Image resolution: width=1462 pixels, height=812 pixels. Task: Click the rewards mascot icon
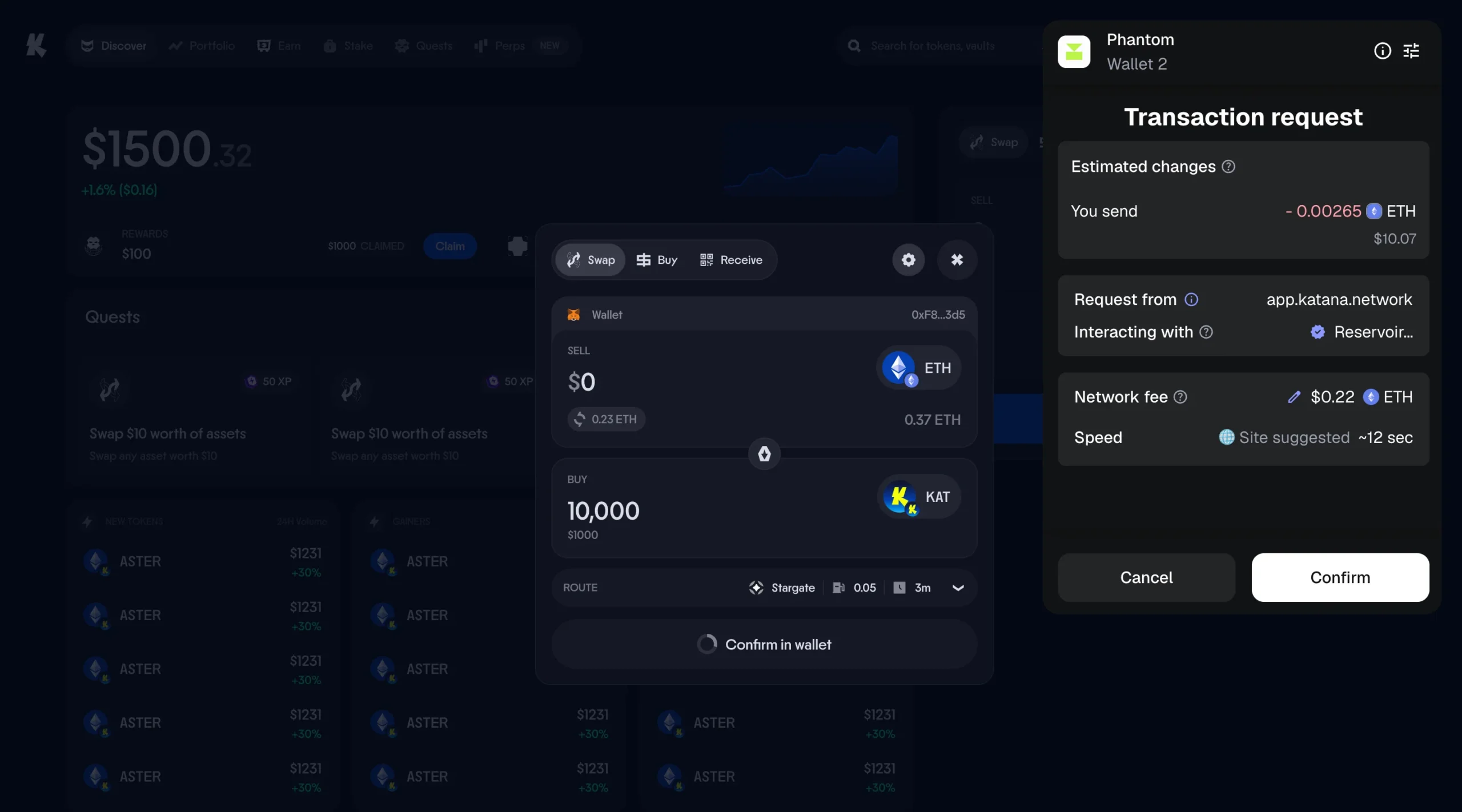tap(94, 246)
